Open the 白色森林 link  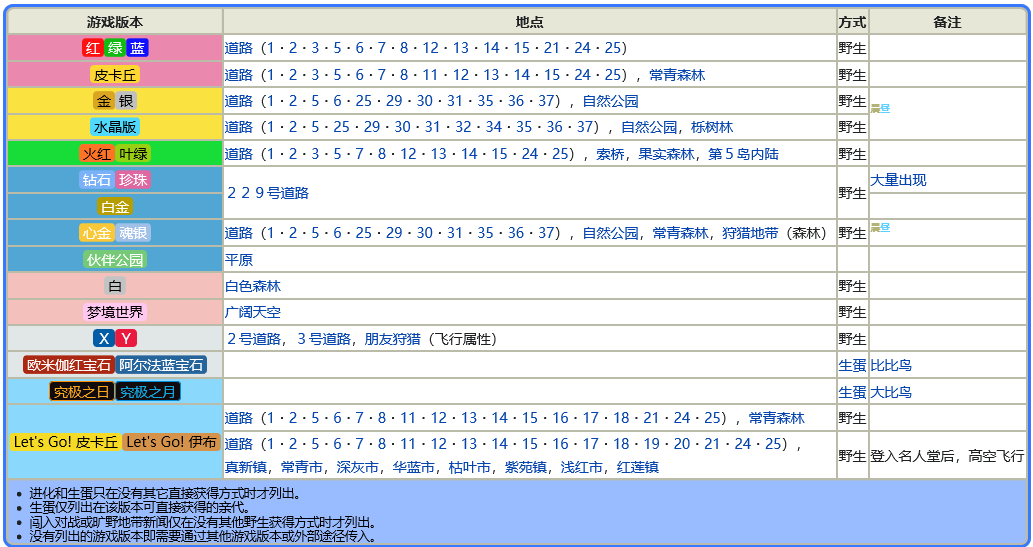(253, 286)
